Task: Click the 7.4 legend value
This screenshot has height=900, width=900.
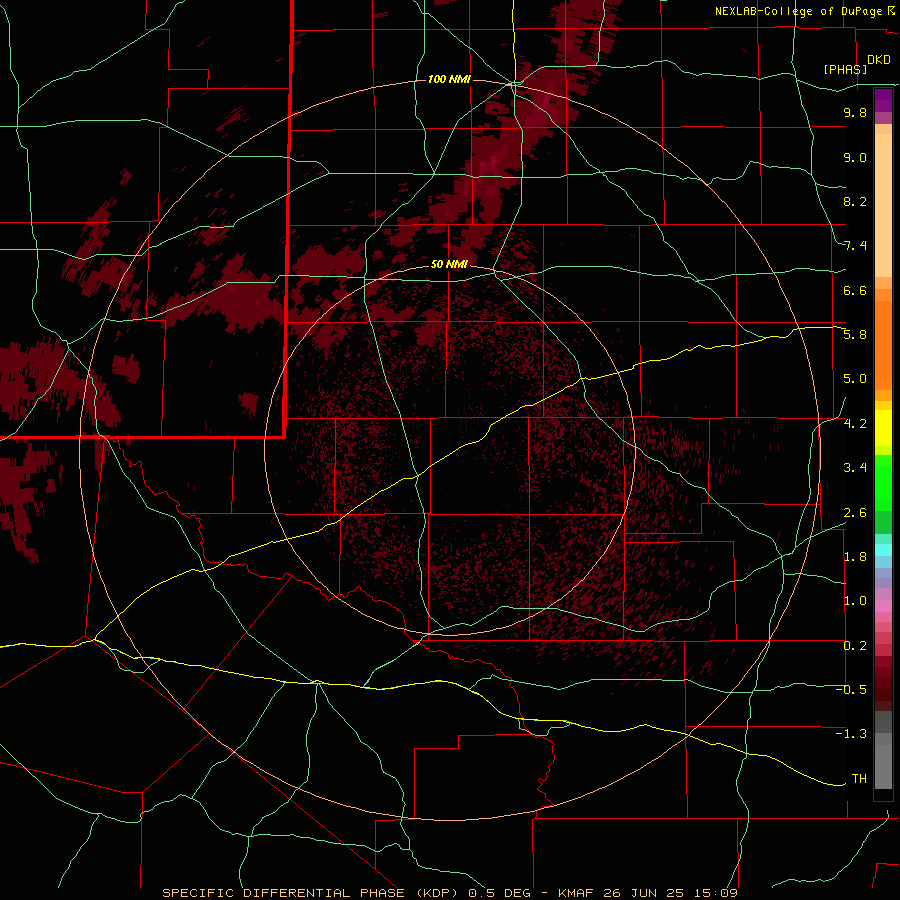Action: pyautogui.click(x=855, y=246)
